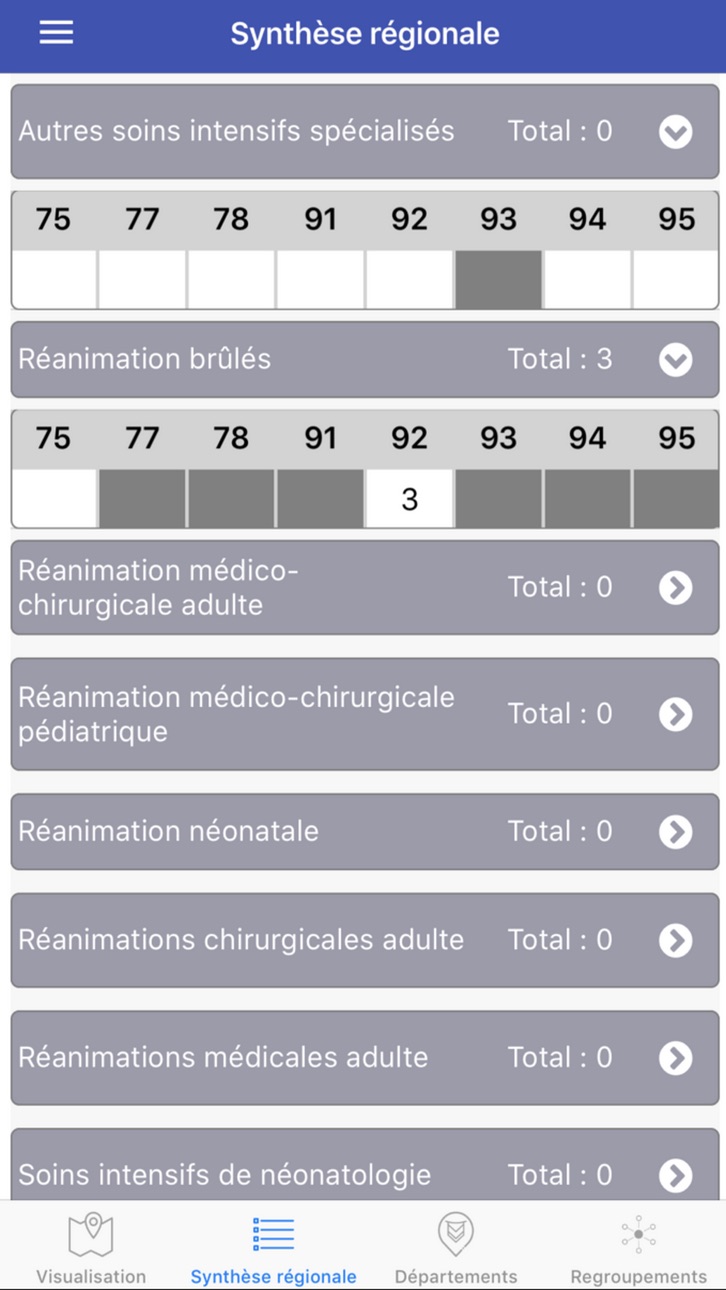
Task: Select white cell under 75 in Réanimation brûlés
Action: [x=54, y=499]
